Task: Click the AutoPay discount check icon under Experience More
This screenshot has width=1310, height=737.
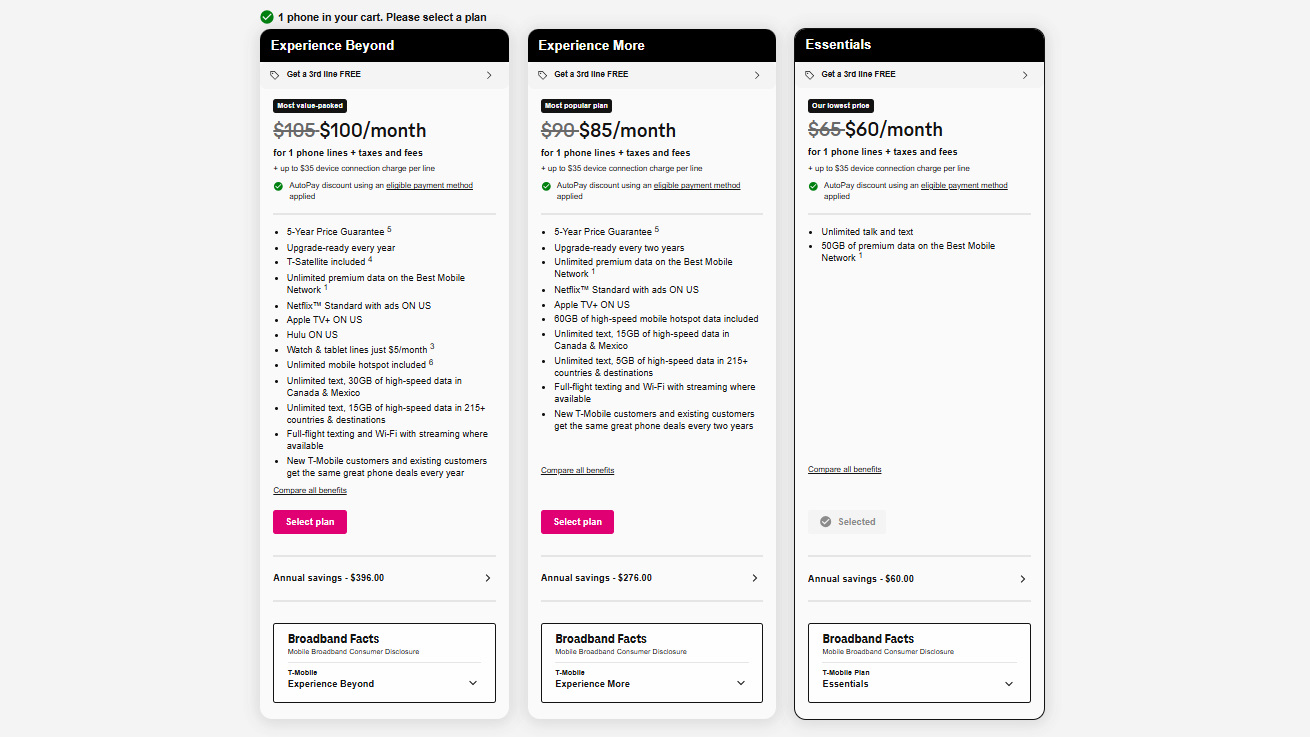Action: 546,185
